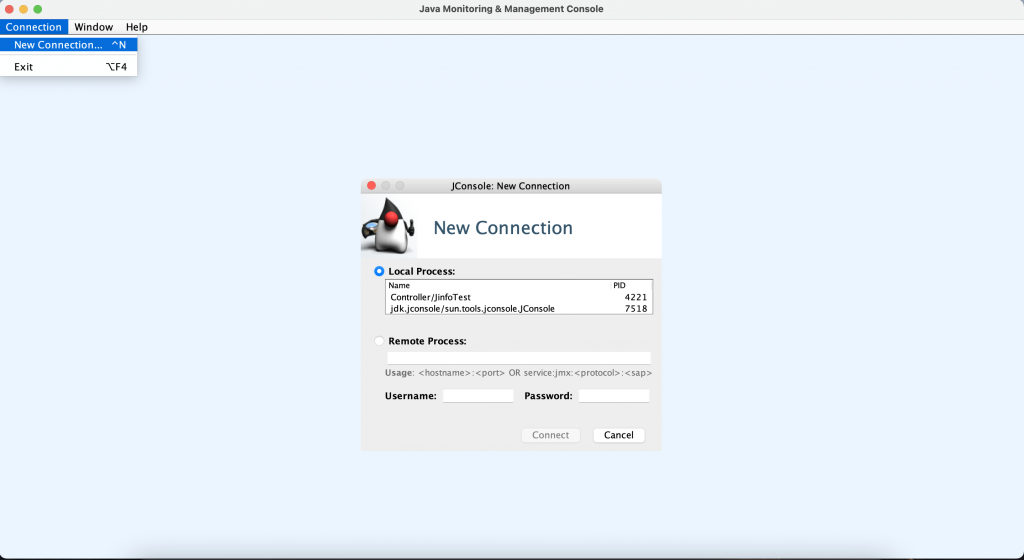Select the Remote Process radio button

[379, 341]
